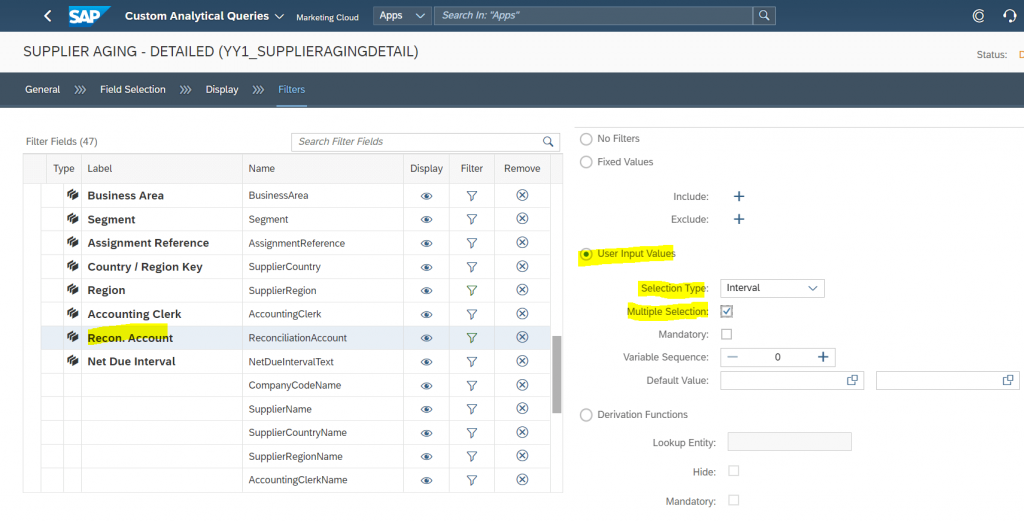Click the filter funnel for Recon. Account
This screenshot has width=1024, height=521.
472,338
